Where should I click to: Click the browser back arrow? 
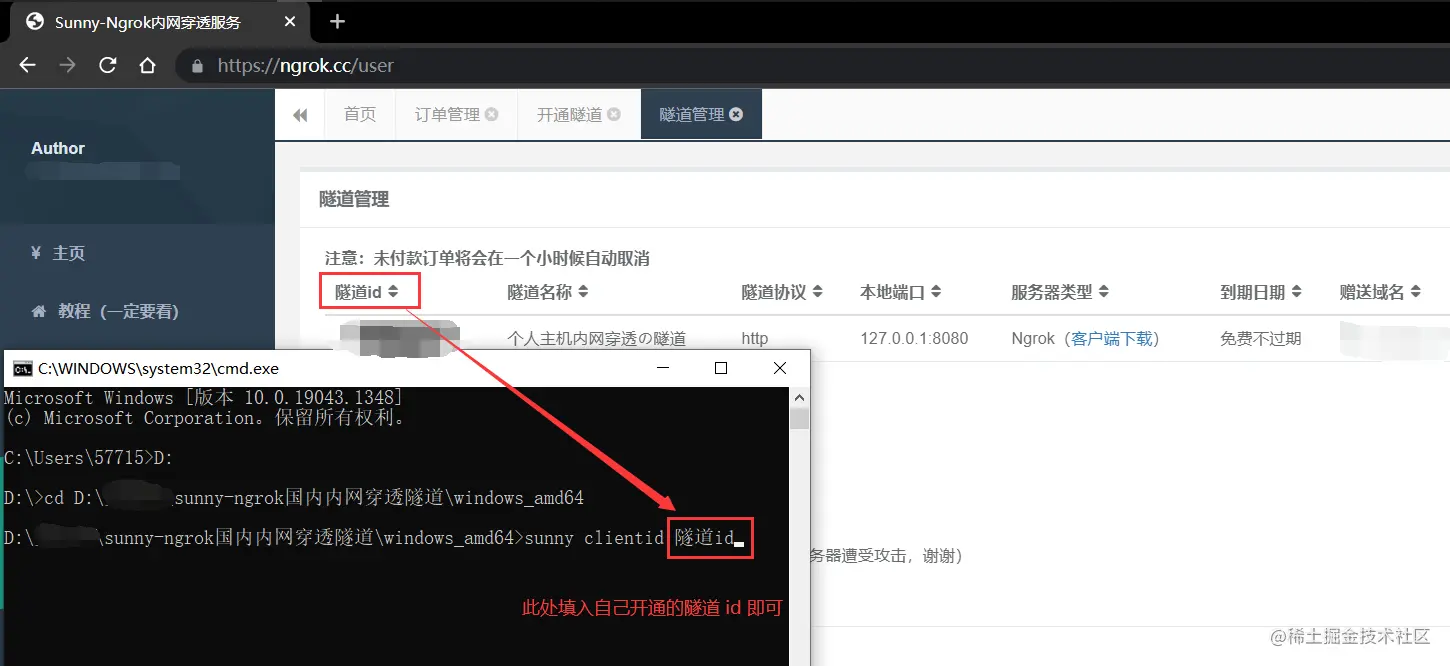[x=27, y=65]
